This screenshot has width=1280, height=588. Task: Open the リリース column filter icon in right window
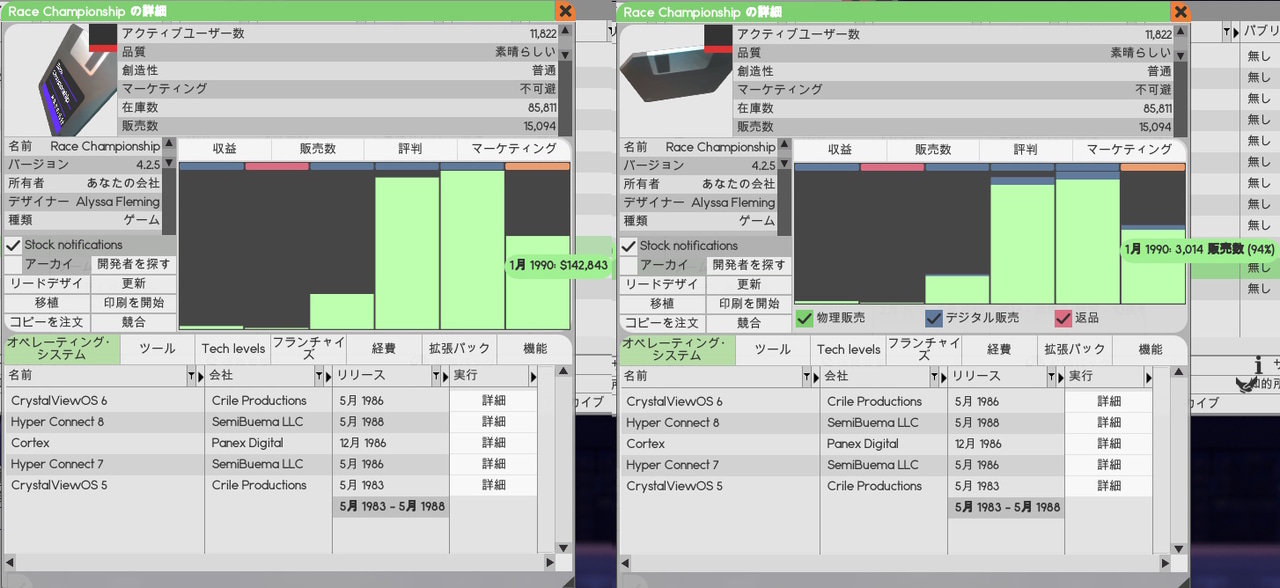[x=1052, y=376]
